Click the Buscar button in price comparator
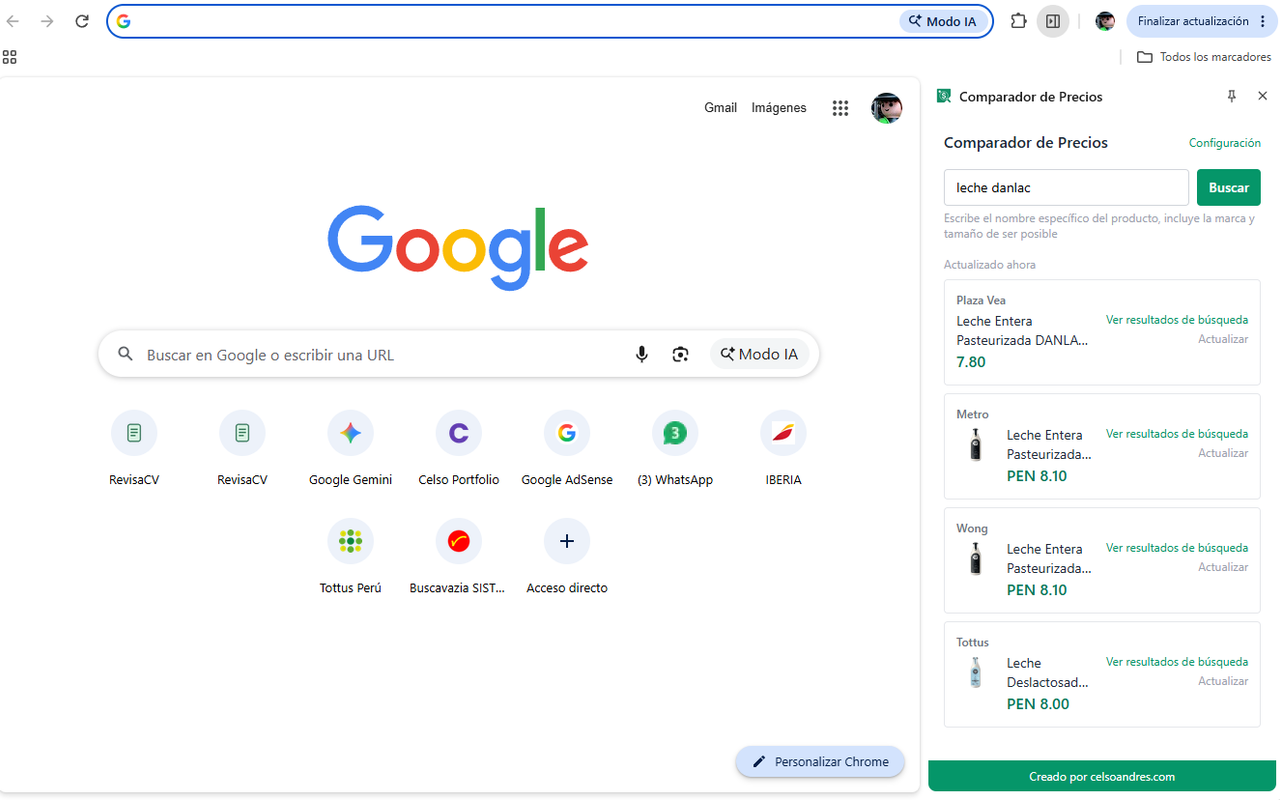 [1229, 188]
